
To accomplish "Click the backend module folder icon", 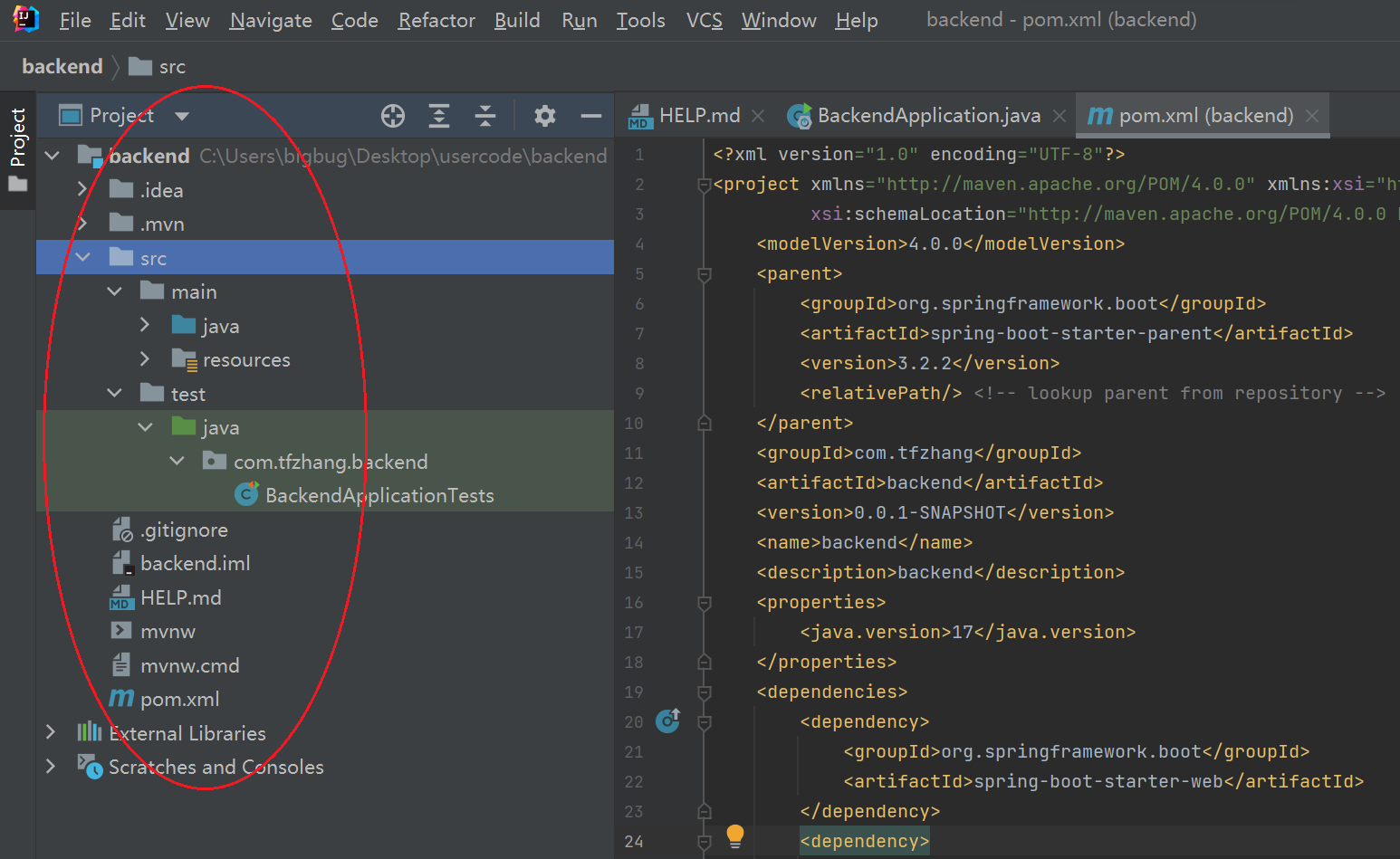I will pyautogui.click(x=90, y=156).
